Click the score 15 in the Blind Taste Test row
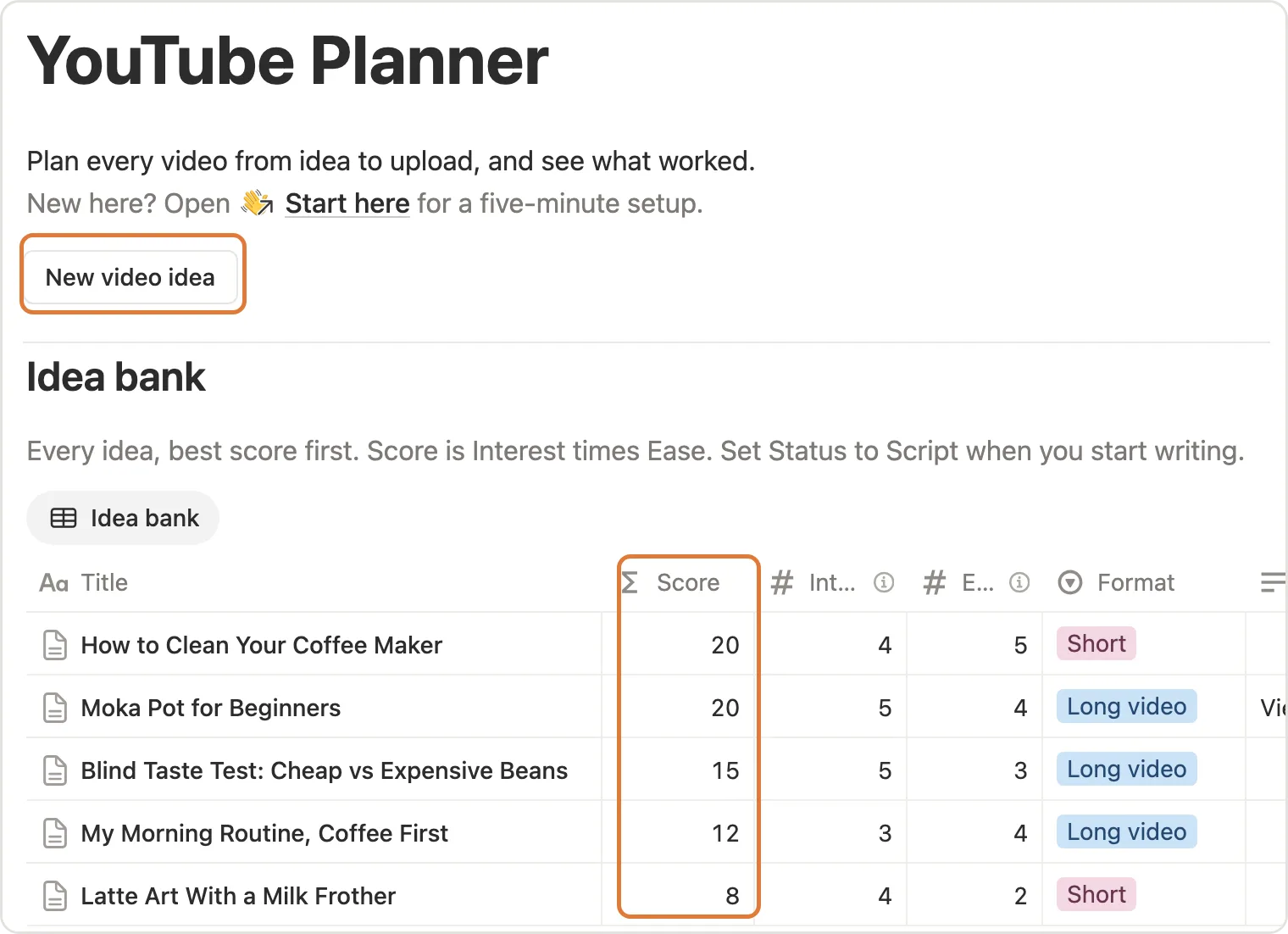 coord(725,770)
